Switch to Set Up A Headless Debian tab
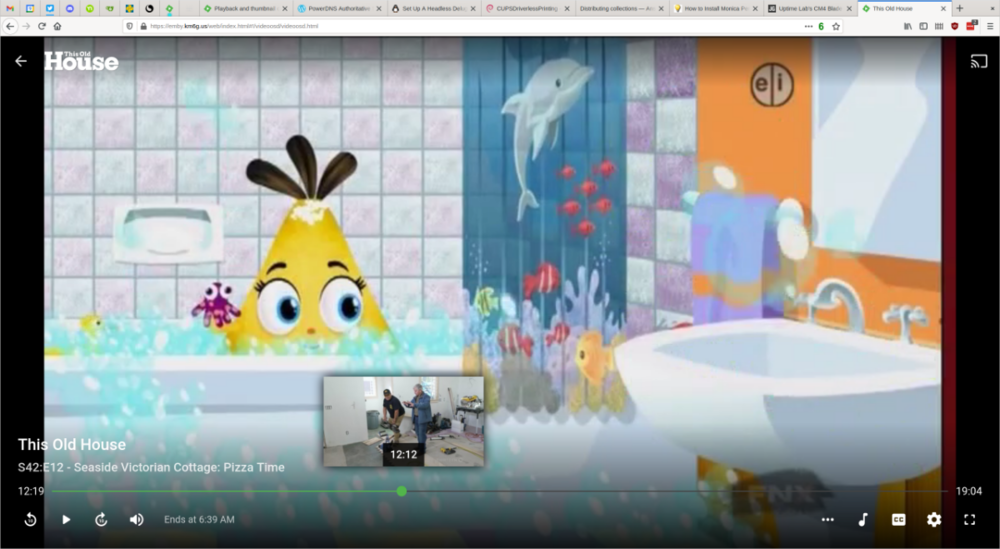Viewport: 1000px width, 549px height. pos(432,9)
